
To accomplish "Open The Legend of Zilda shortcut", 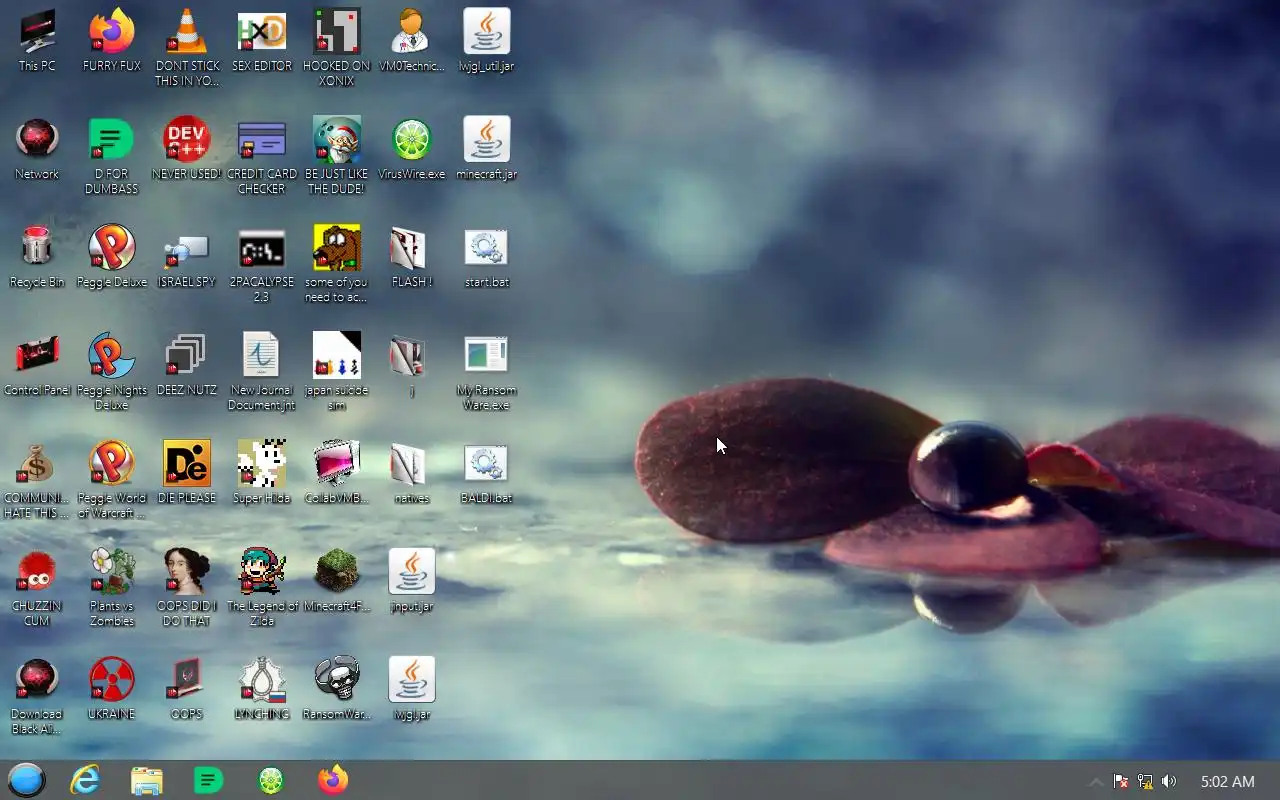I will (x=262, y=588).
